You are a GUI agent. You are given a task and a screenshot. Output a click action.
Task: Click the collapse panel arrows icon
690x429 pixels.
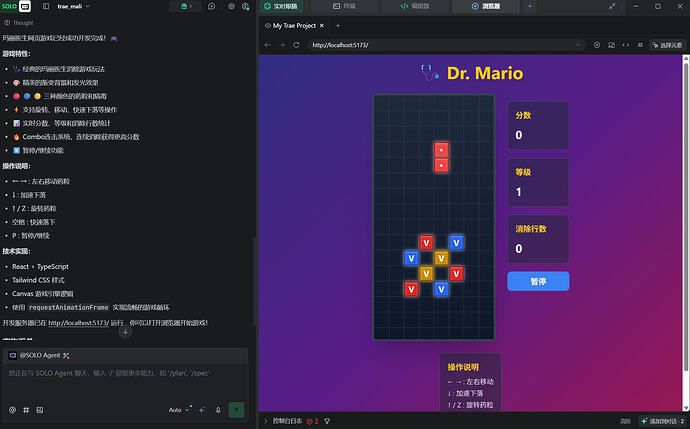[612, 6]
